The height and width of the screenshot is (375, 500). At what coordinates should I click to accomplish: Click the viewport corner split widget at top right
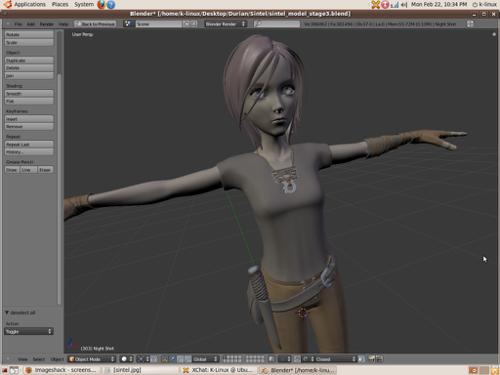click(494, 34)
